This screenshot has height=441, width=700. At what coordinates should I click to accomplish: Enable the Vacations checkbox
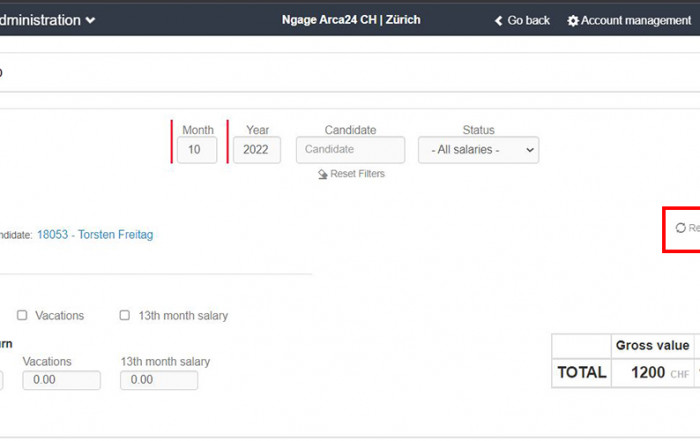[x=22, y=315]
